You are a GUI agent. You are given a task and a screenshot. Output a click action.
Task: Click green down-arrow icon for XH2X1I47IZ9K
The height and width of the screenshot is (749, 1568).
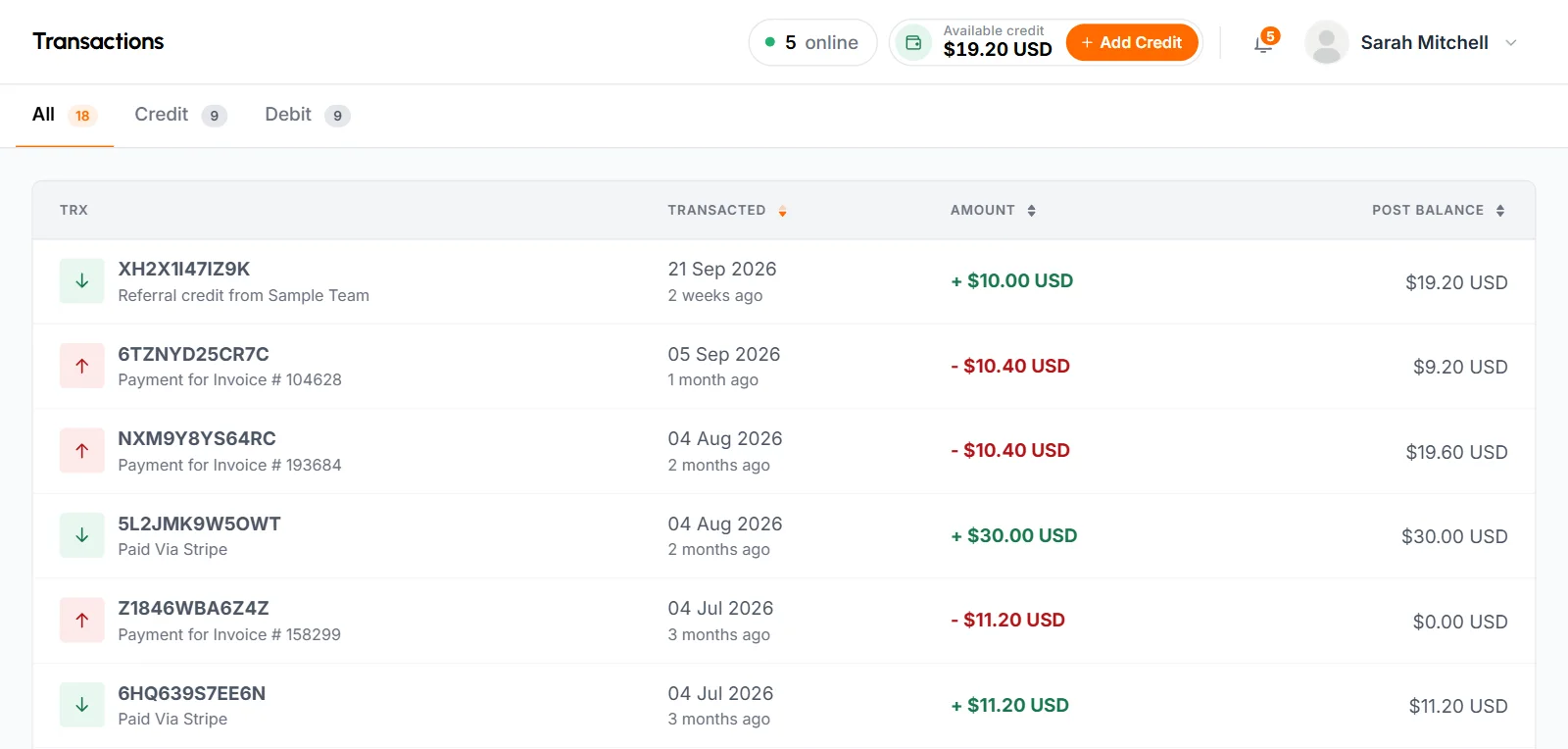click(82, 281)
